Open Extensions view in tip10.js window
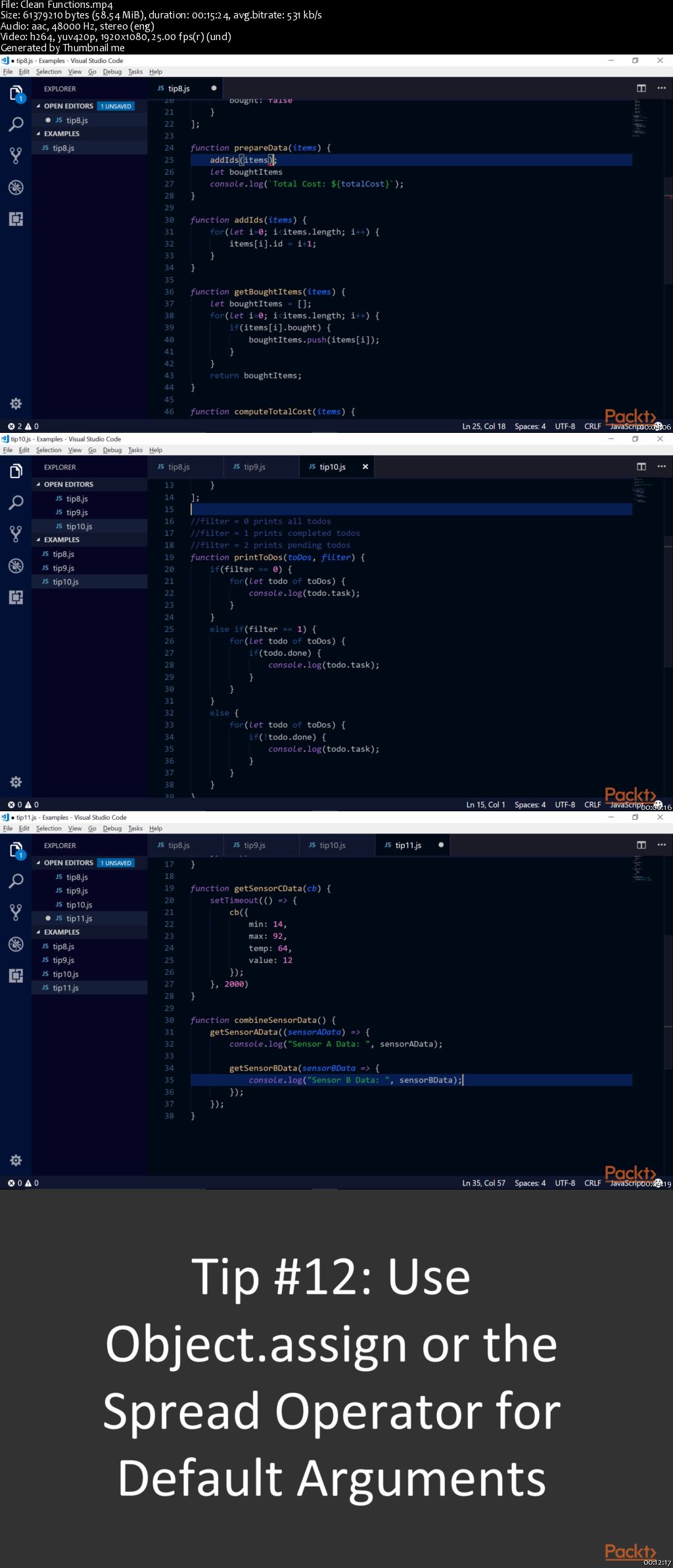 point(16,597)
